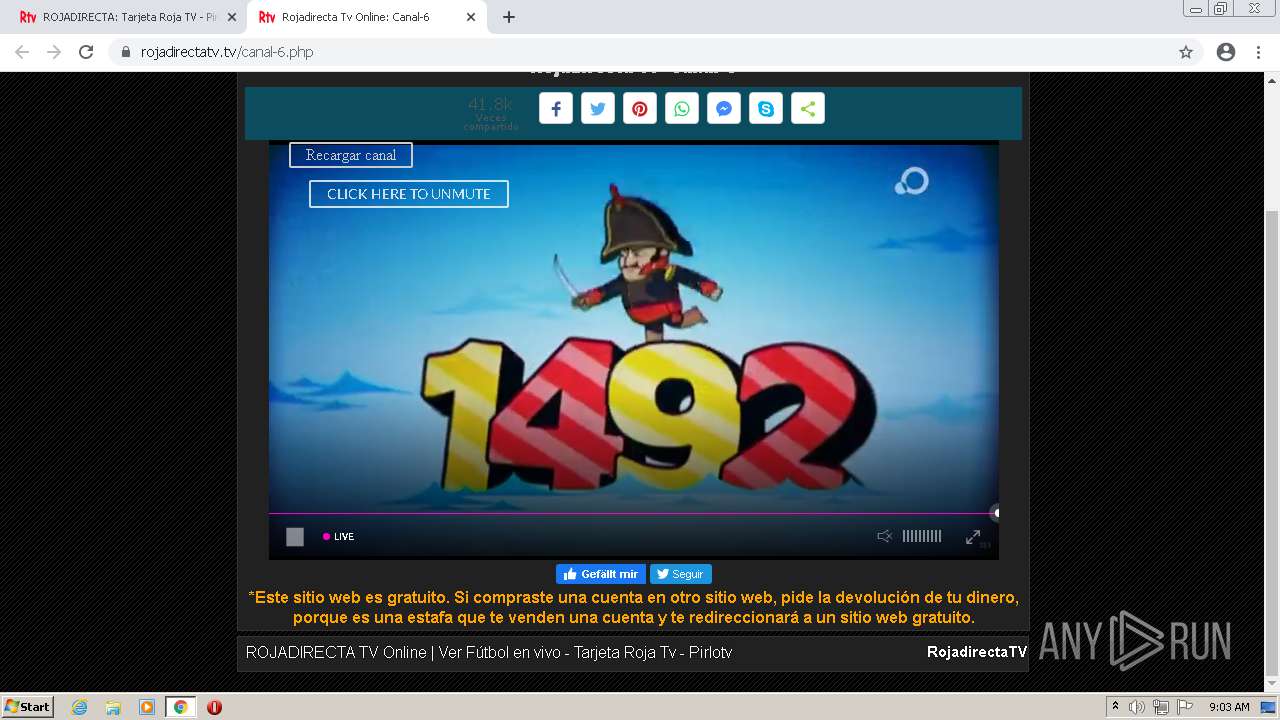The height and width of the screenshot is (720, 1280).
Task: Go forward in browser history
Action: pos(54,52)
